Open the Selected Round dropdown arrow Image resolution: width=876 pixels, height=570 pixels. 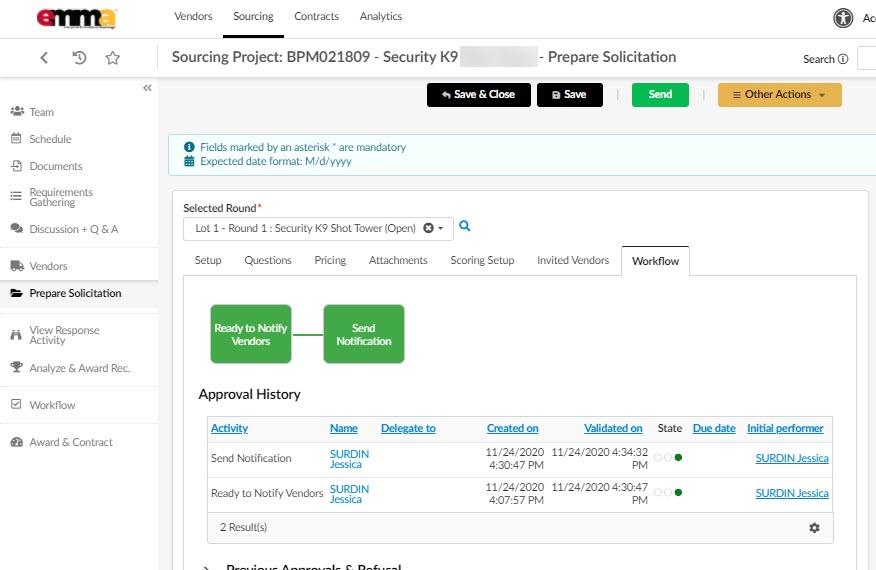point(441,228)
